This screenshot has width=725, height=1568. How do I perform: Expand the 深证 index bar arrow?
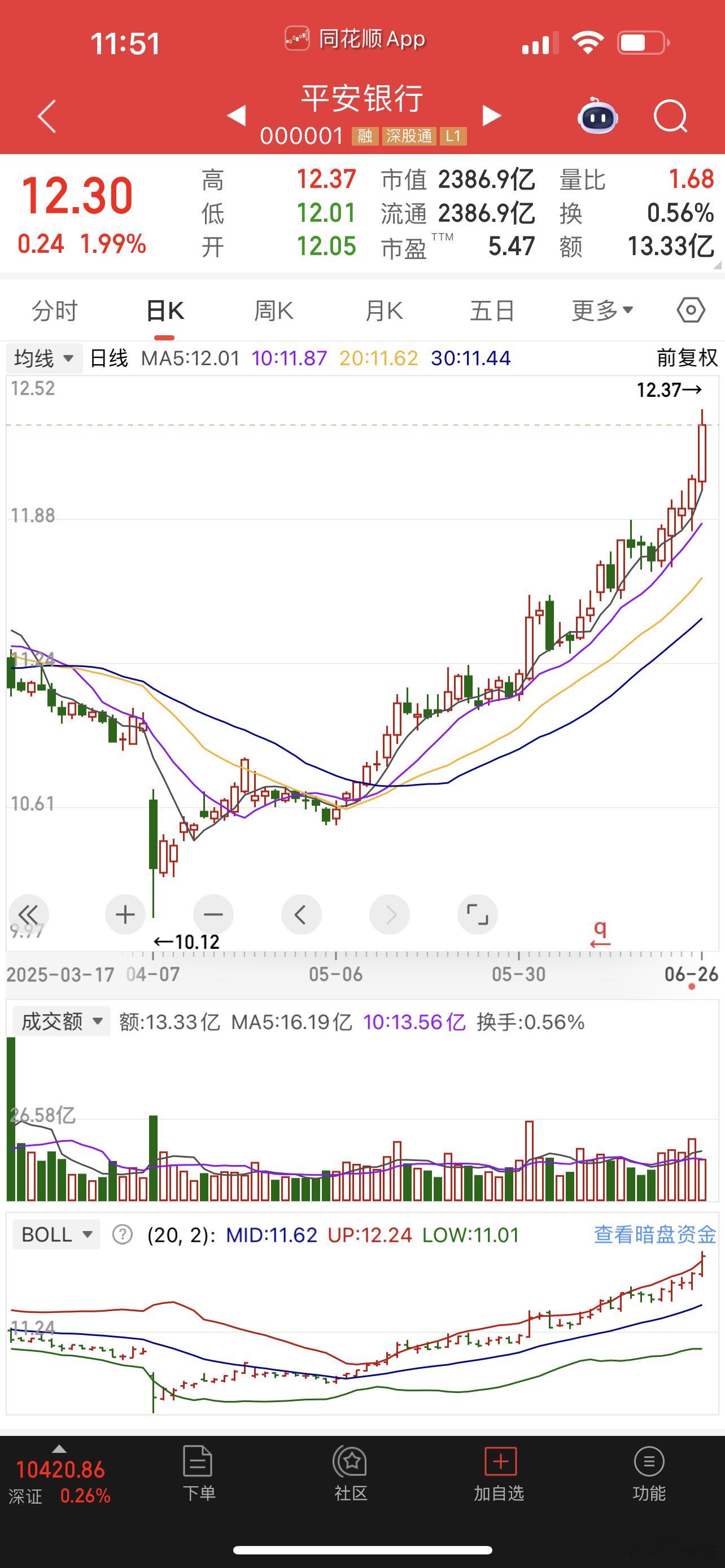59,1449
